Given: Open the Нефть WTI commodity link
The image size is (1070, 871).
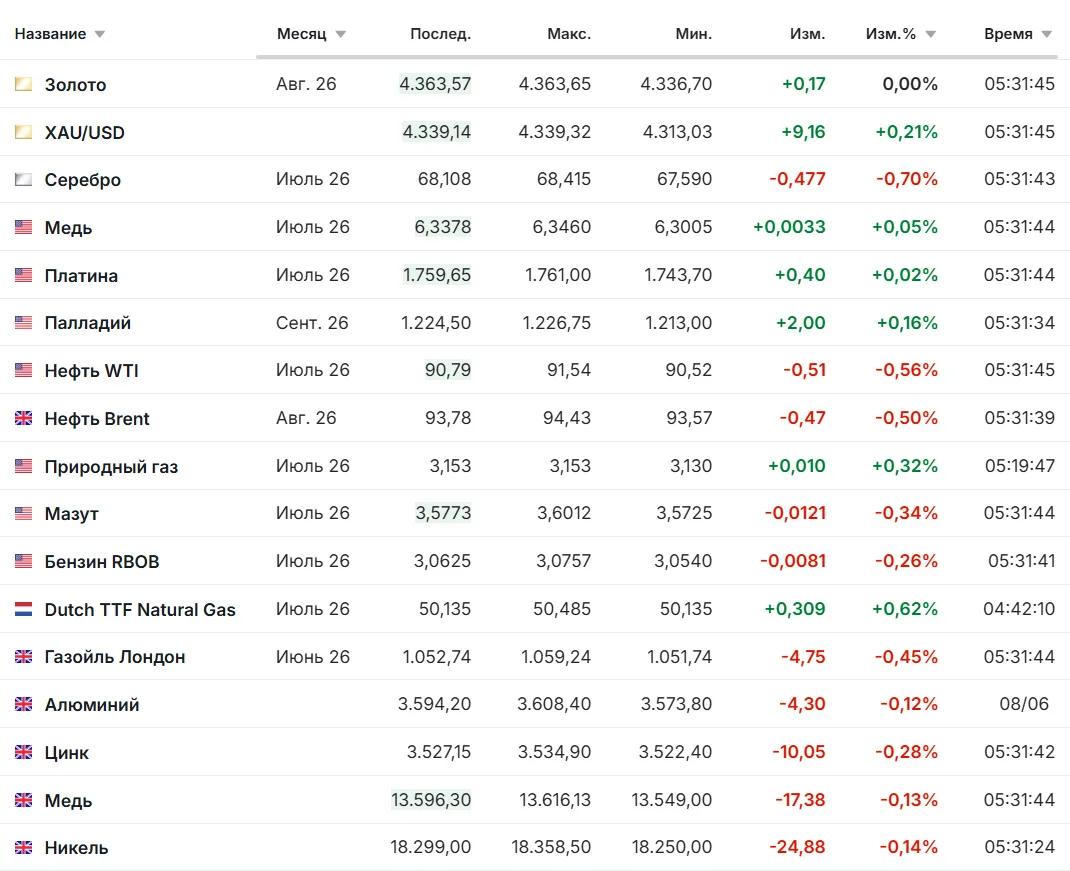Looking at the screenshot, I should (91, 371).
